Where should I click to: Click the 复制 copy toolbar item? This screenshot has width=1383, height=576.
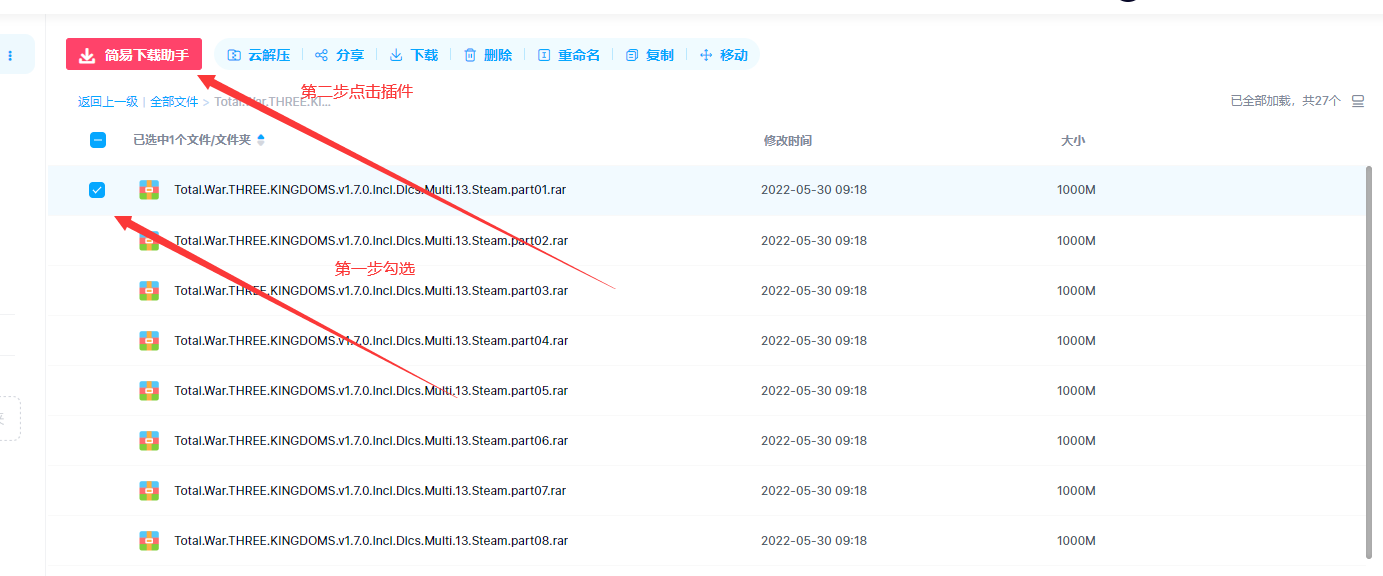[650, 55]
